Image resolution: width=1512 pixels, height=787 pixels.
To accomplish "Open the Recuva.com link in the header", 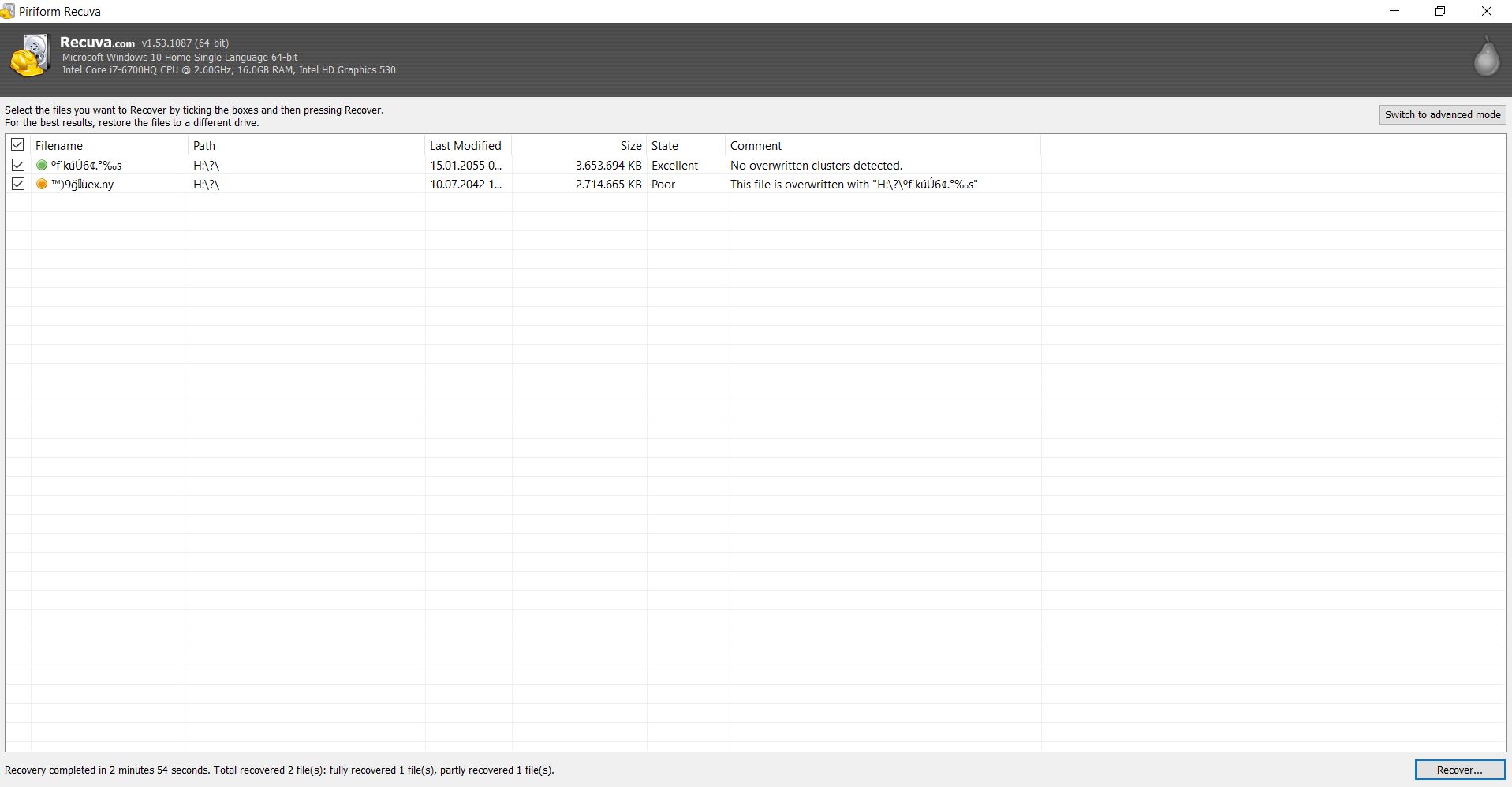I will coord(97,43).
